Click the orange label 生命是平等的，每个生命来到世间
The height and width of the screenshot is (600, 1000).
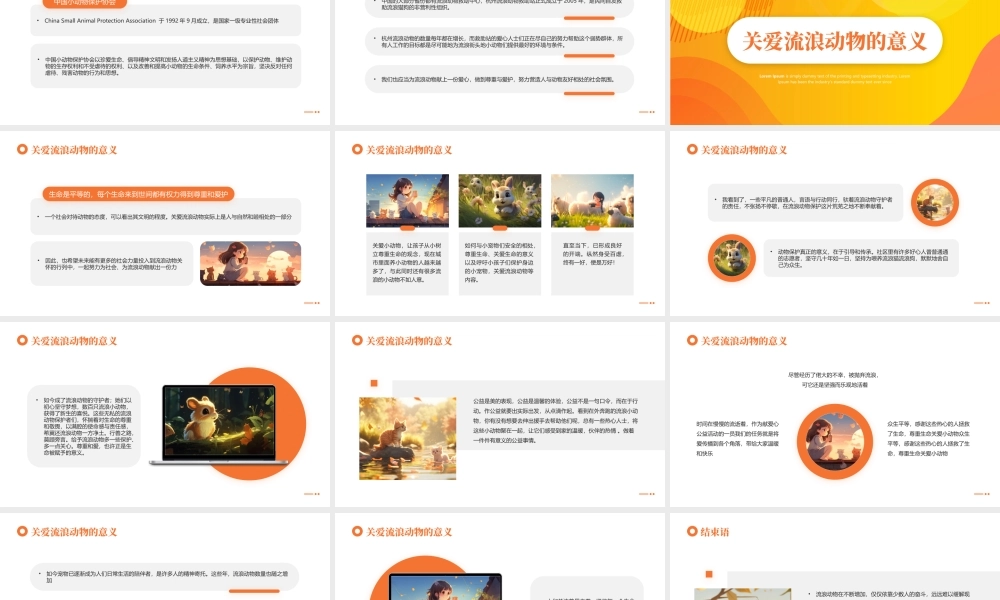(x=138, y=194)
